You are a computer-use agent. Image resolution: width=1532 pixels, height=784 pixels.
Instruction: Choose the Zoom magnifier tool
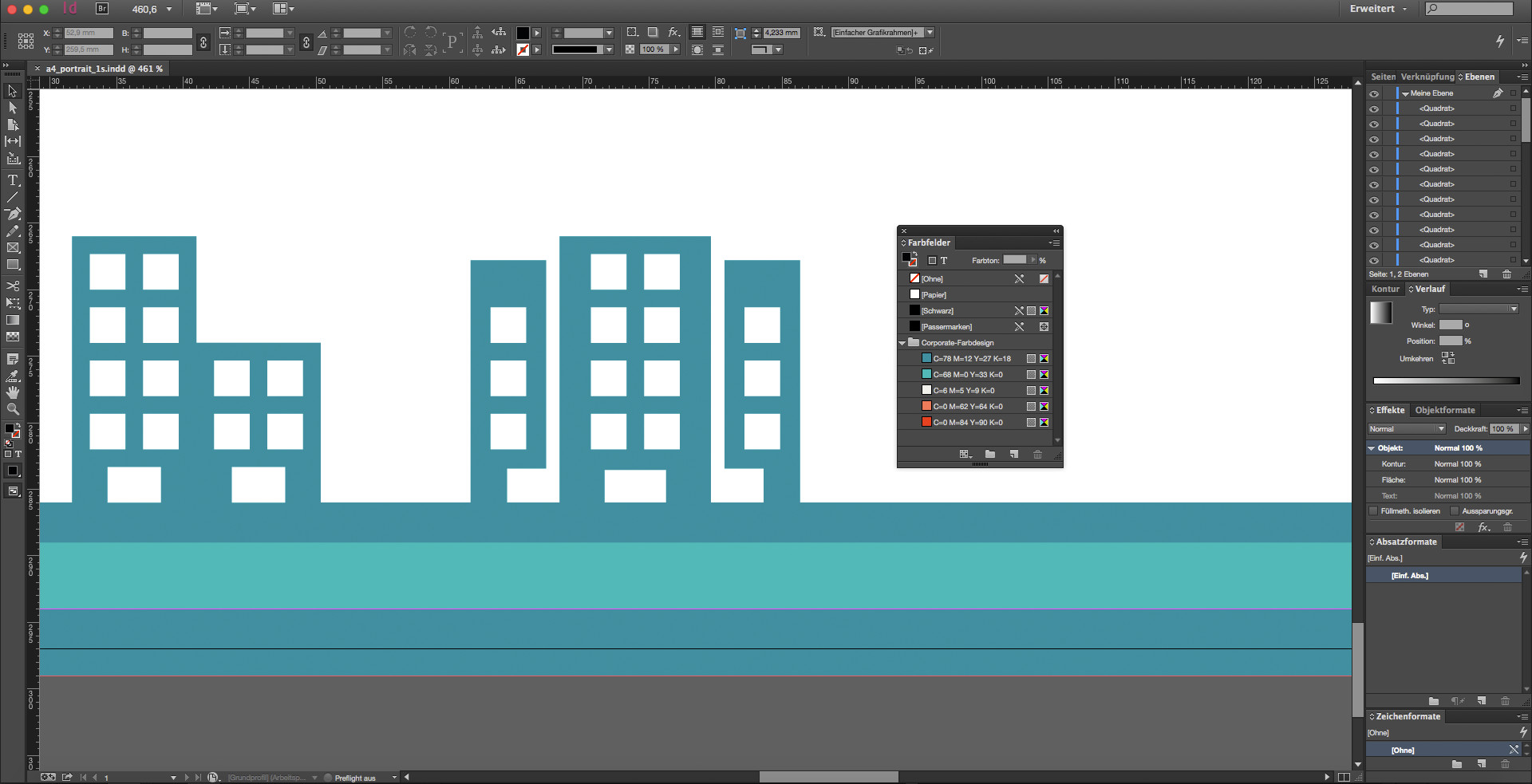tap(13, 409)
